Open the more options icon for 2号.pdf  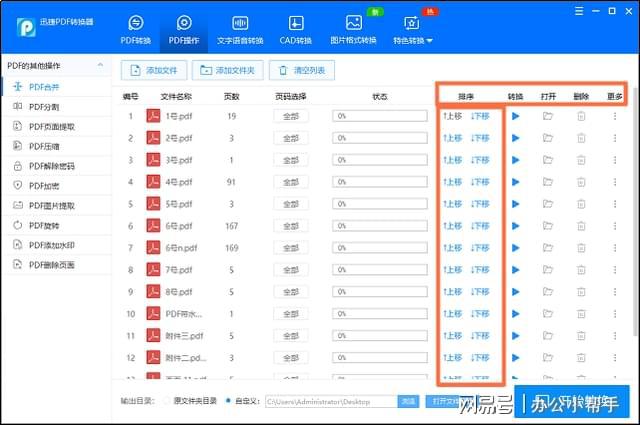click(x=615, y=138)
